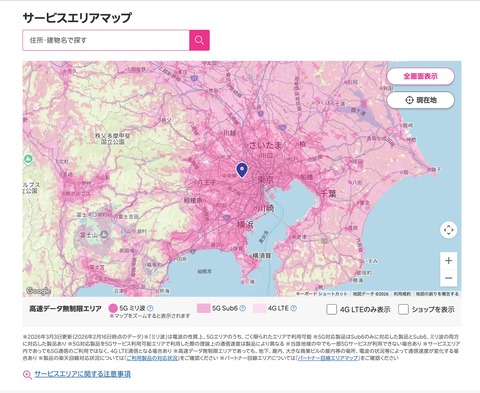The height and width of the screenshot is (393, 480).
Task: Open キーボード ショートカット on the map footer
Action: point(322,294)
